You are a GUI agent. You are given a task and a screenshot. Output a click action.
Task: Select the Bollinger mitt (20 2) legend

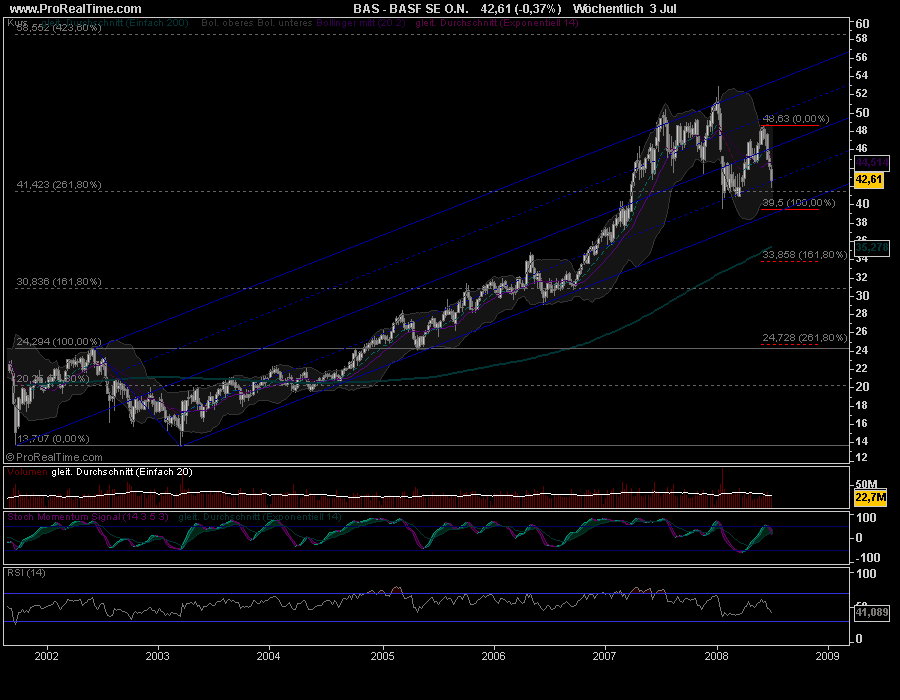pyautogui.click(x=361, y=23)
